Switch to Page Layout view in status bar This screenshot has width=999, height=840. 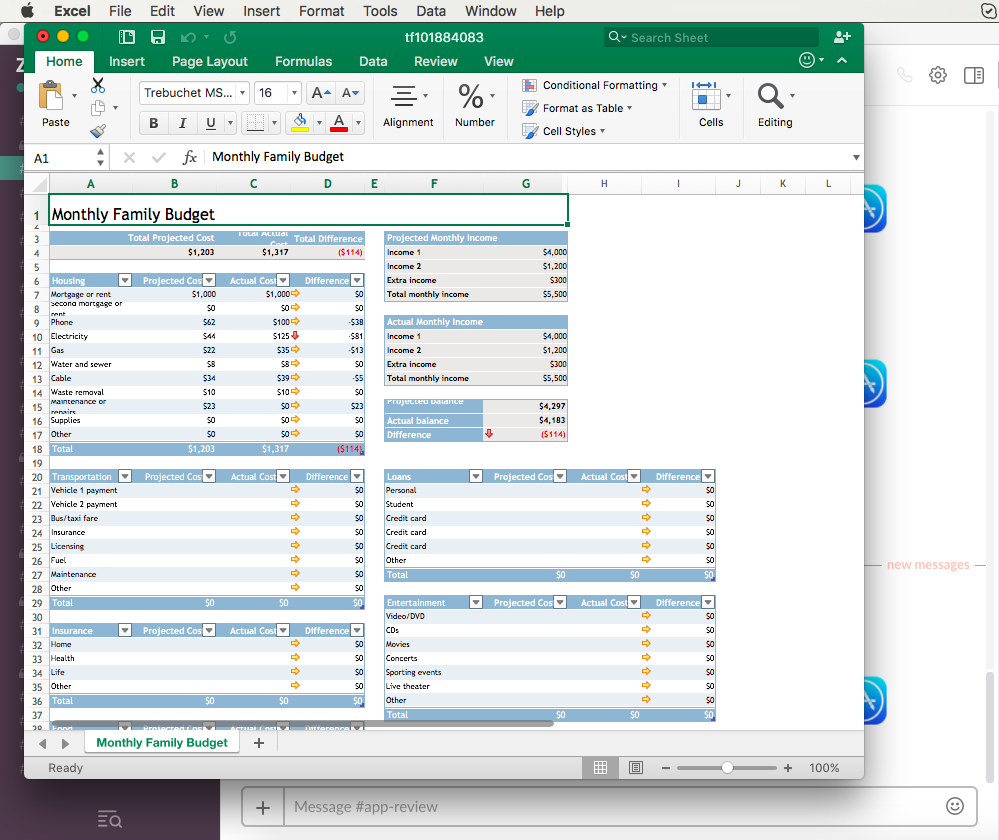(x=636, y=768)
